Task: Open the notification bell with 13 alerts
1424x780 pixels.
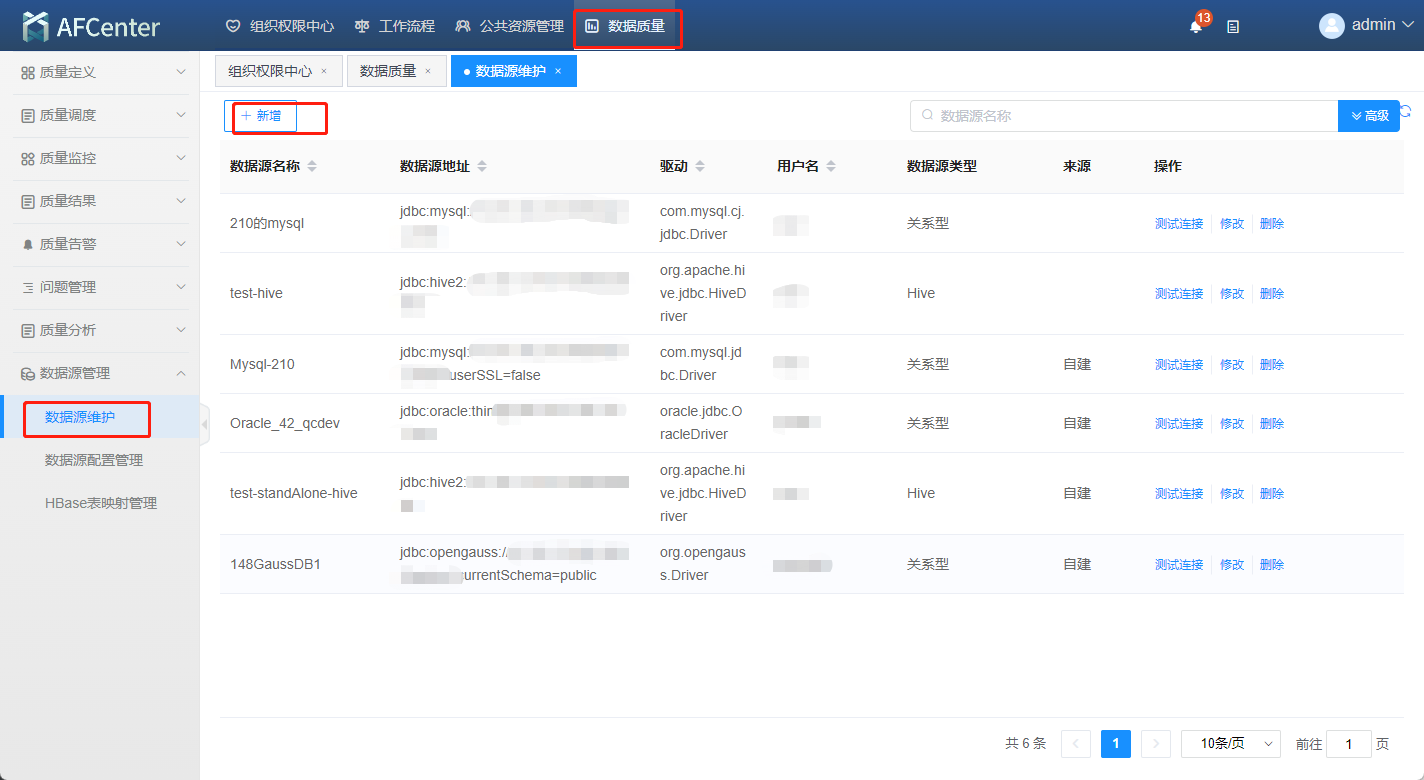Action: point(1196,26)
